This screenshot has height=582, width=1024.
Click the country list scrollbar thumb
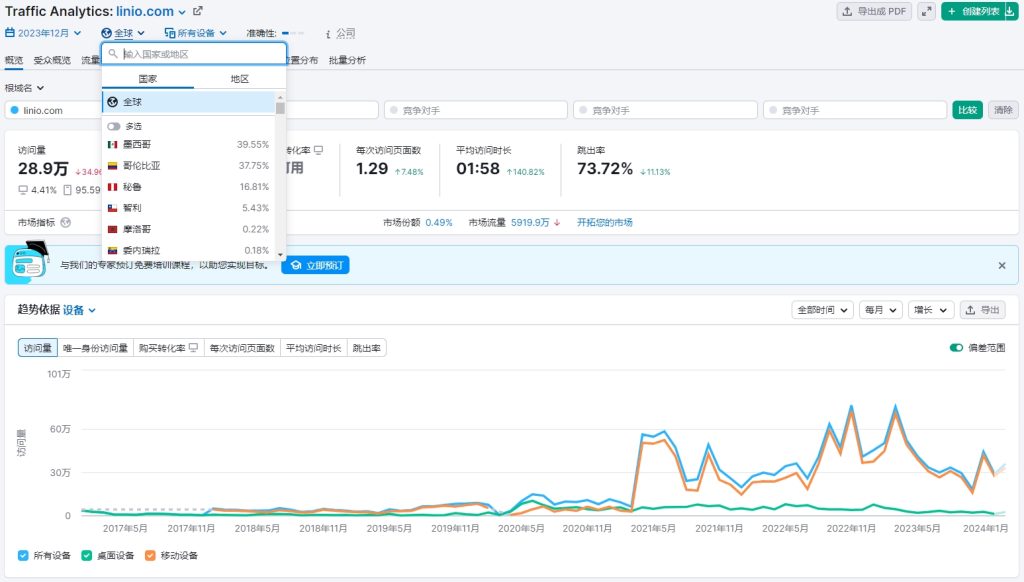280,108
